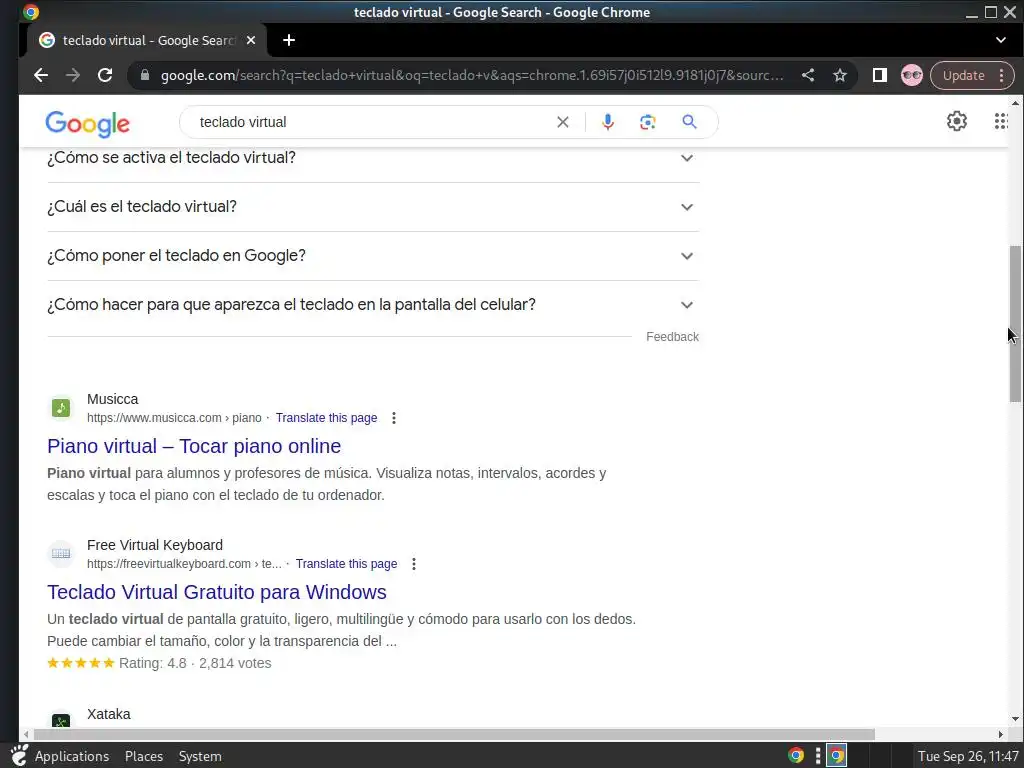Viewport: 1024px width, 768px height.
Task: Click the teclado virtual search field
Action: click(x=372, y=122)
